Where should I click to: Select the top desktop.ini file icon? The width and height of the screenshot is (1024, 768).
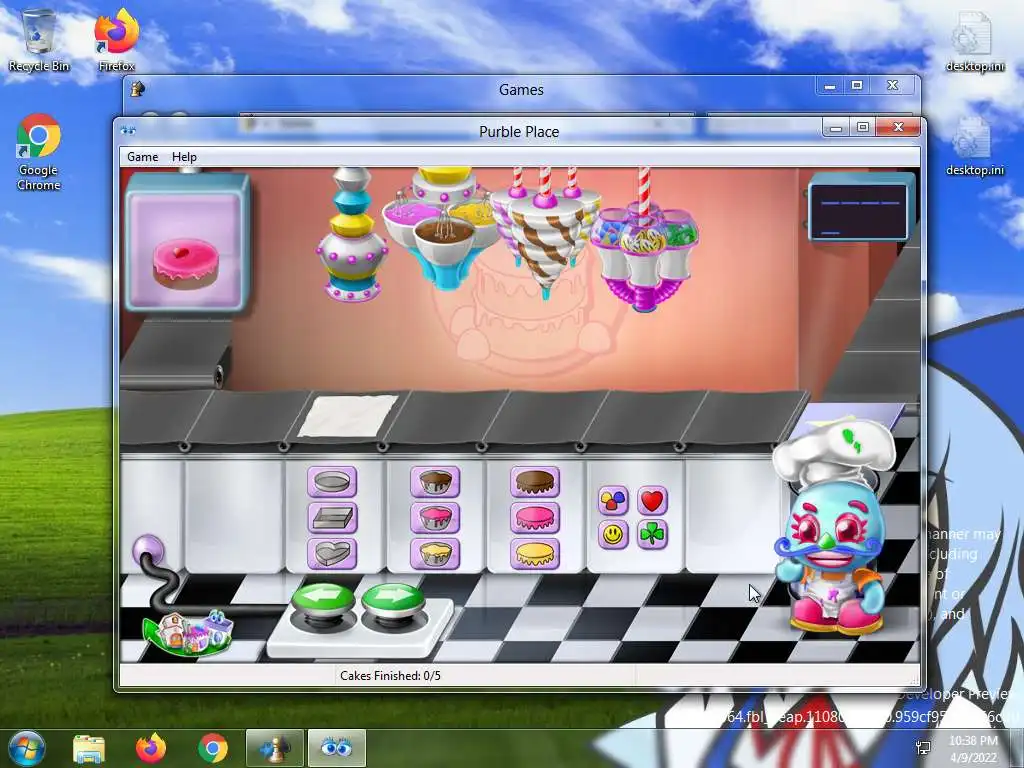[x=974, y=40]
